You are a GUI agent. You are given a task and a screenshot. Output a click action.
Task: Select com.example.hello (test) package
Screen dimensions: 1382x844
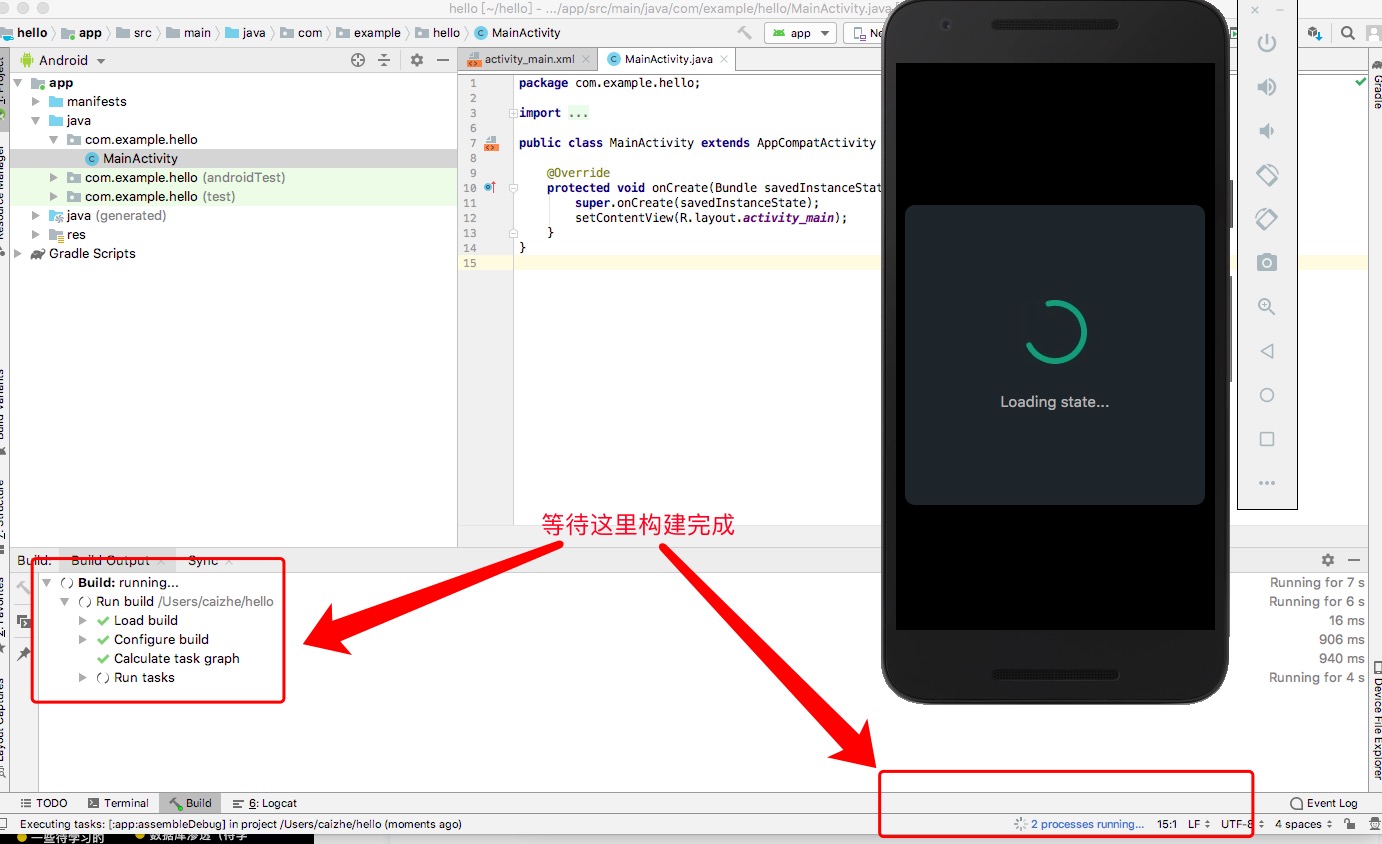pos(160,196)
